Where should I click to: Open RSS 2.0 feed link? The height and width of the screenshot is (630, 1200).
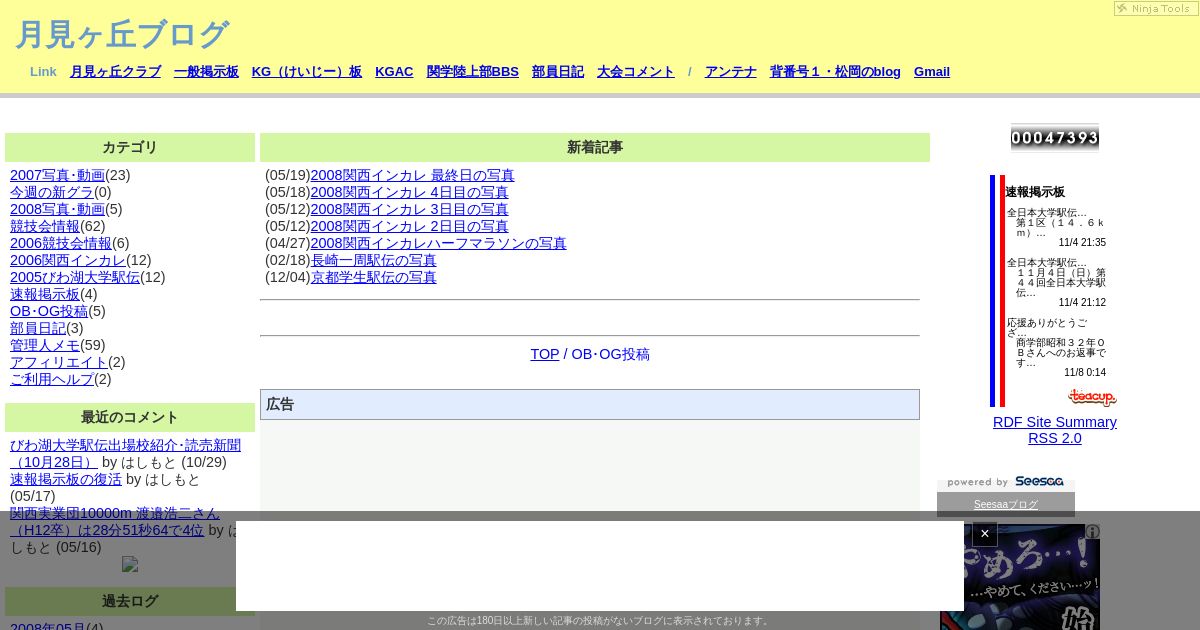(1055, 438)
